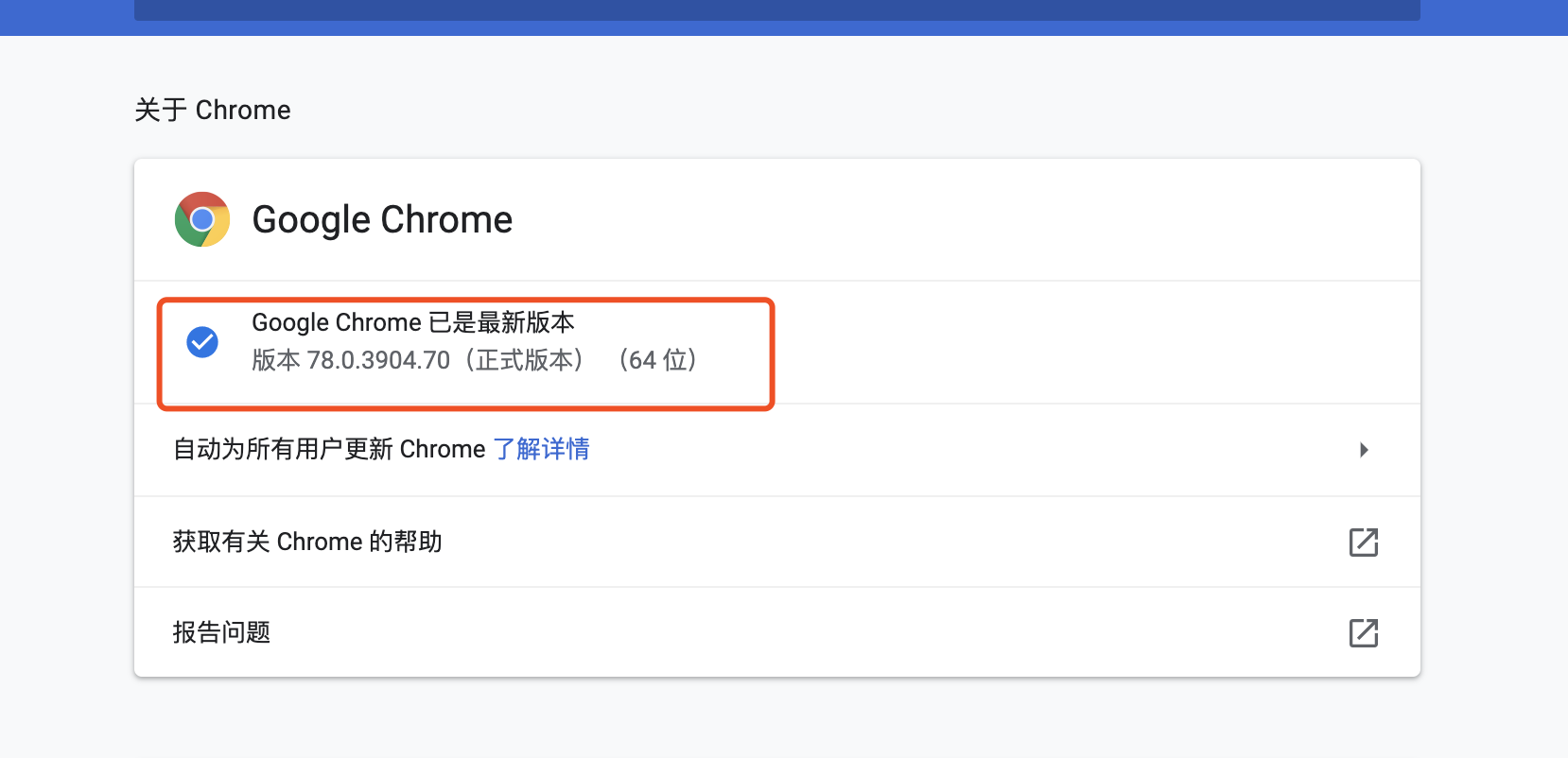Click the external-window icon for reporting issues
This screenshot has width=1568, height=758.
point(1364,632)
